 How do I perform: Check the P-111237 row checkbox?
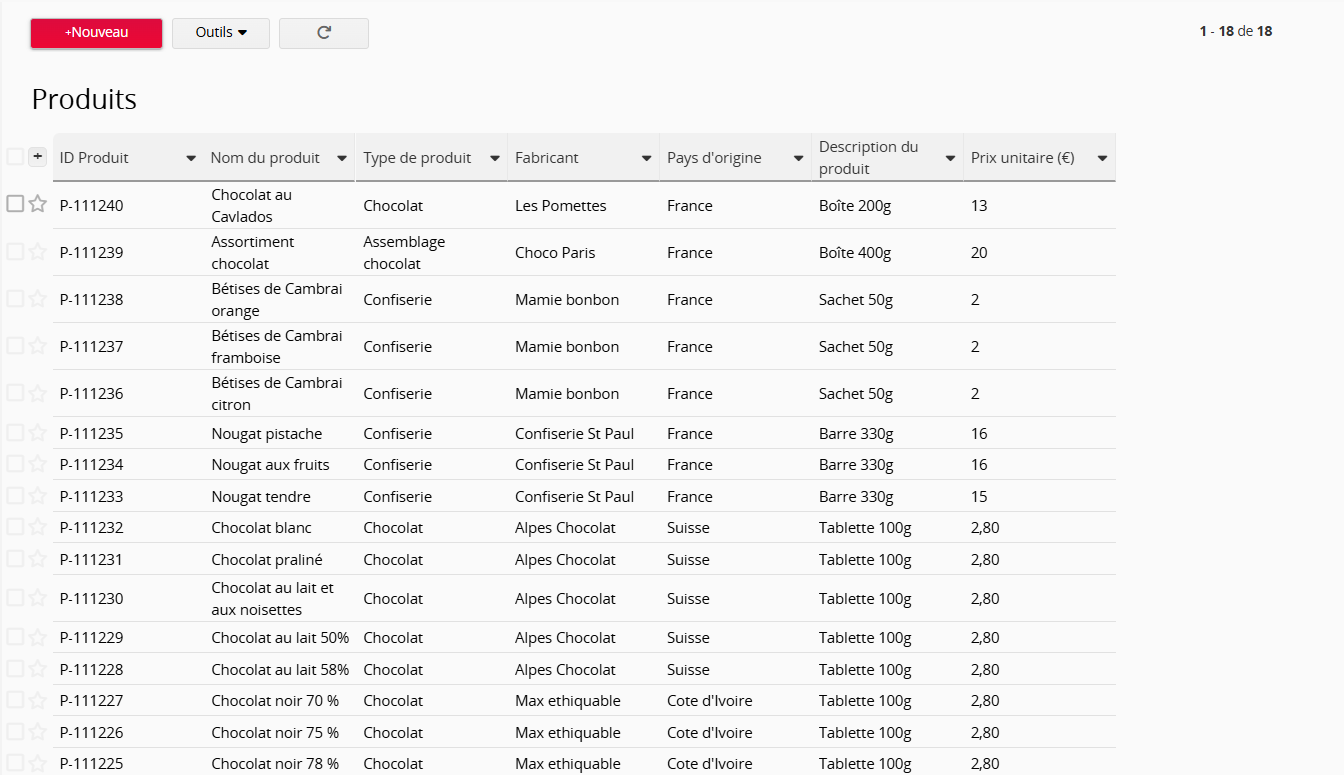[15, 346]
